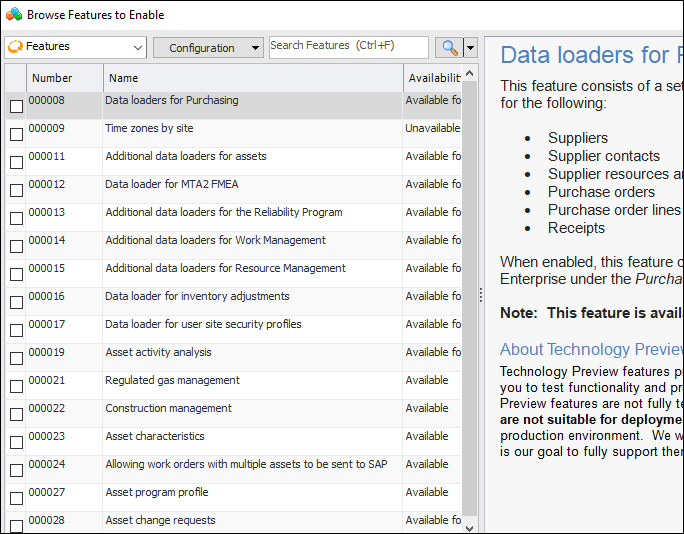This screenshot has height=534, width=684.
Task: Click the vertical splitter handle between panes
Action: 481,295
